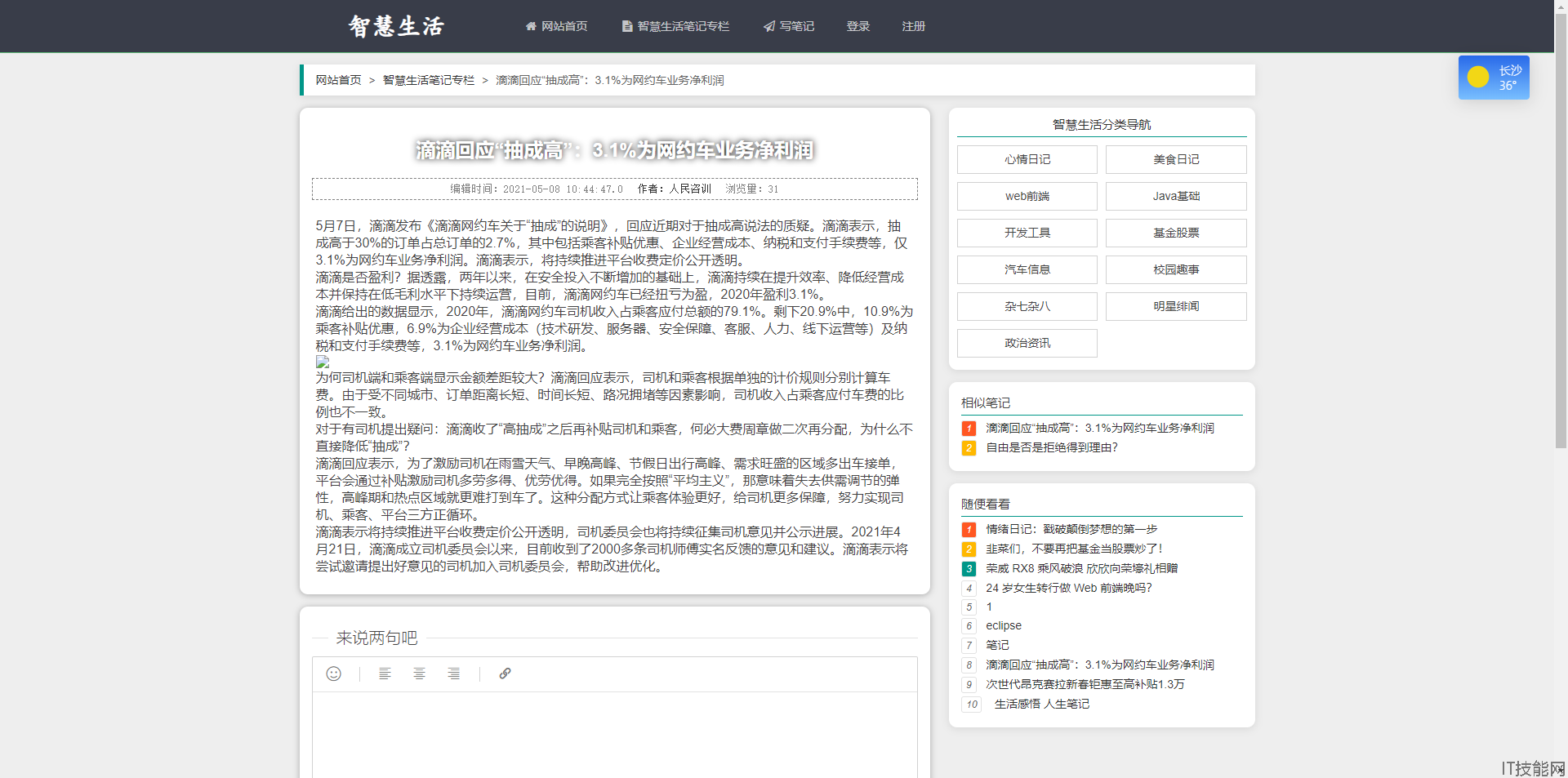Screen dimensions: 1568x778
Task: Click the 智慧生活分类导航 heading
Action: (x=1102, y=124)
